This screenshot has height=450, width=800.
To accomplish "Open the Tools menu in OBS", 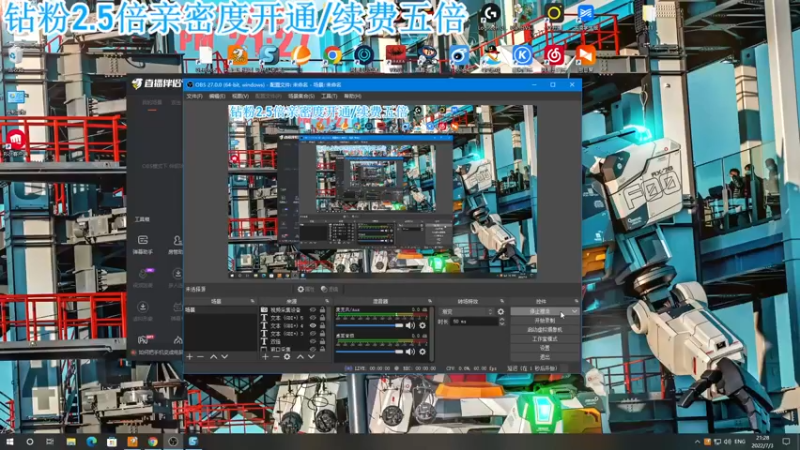I will [329, 96].
